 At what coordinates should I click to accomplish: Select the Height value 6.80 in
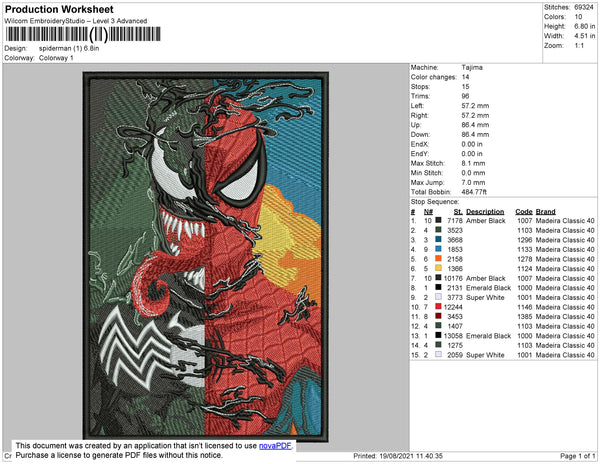(584, 26)
